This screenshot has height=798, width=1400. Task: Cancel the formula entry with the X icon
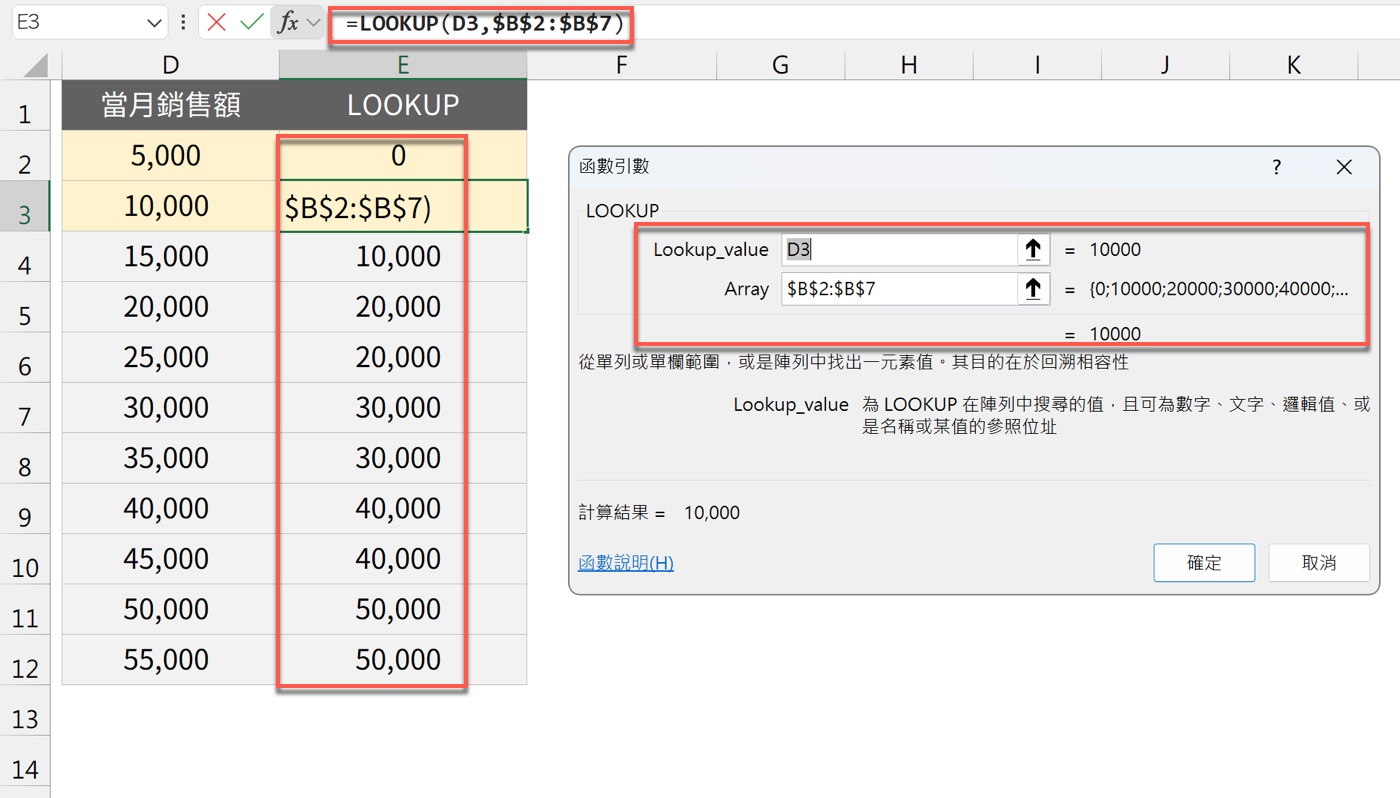217,22
